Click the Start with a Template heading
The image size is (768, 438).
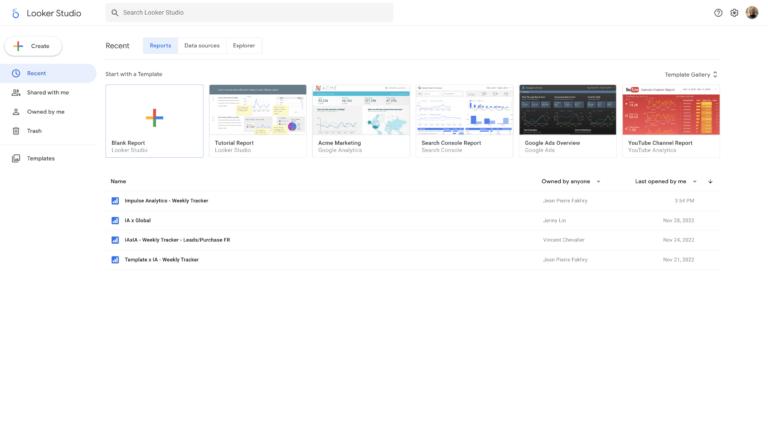pyautogui.click(x=134, y=74)
